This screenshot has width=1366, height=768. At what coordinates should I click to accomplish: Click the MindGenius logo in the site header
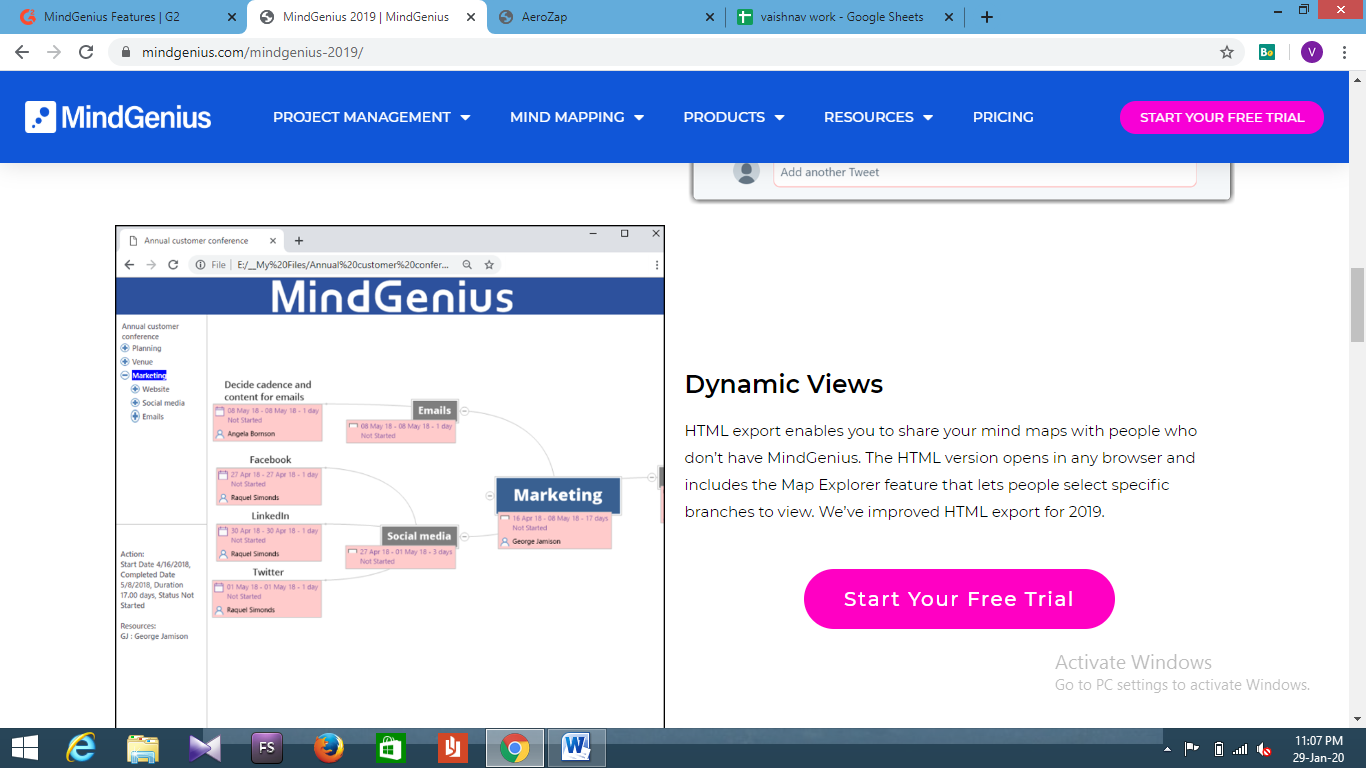coord(118,117)
